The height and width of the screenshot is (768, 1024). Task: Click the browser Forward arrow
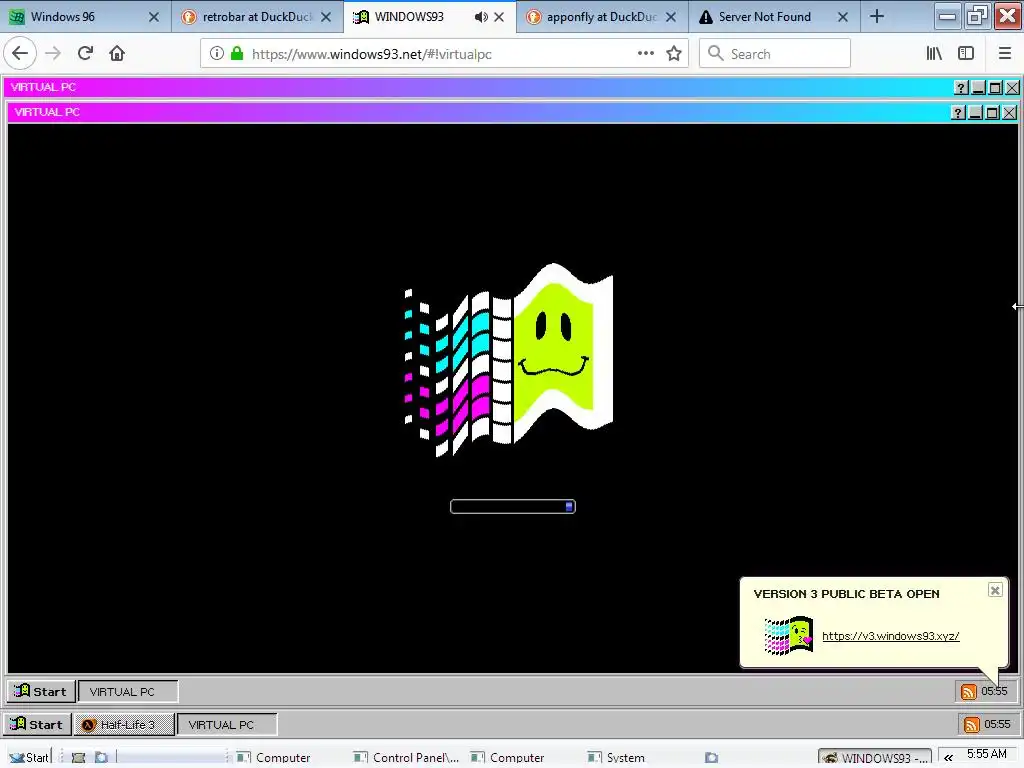(x=53, y=54)
